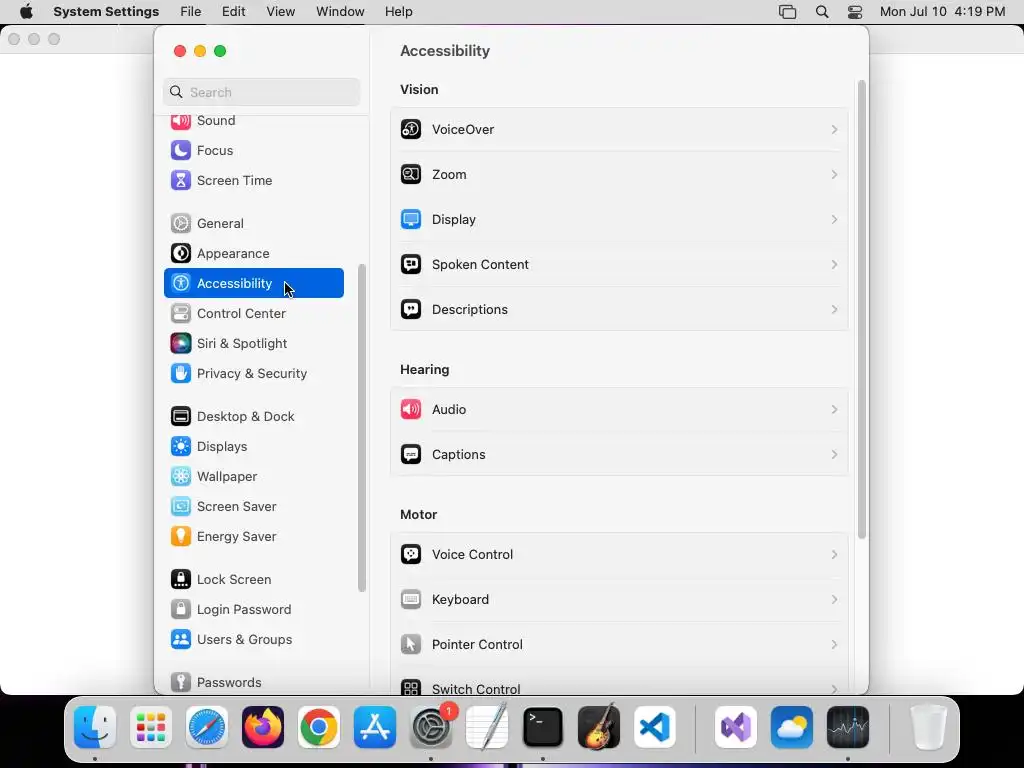Expand Keyboard row chevron
Image resolution: width=1024 pixels, height=768 pixels.
tap(834, 600)
